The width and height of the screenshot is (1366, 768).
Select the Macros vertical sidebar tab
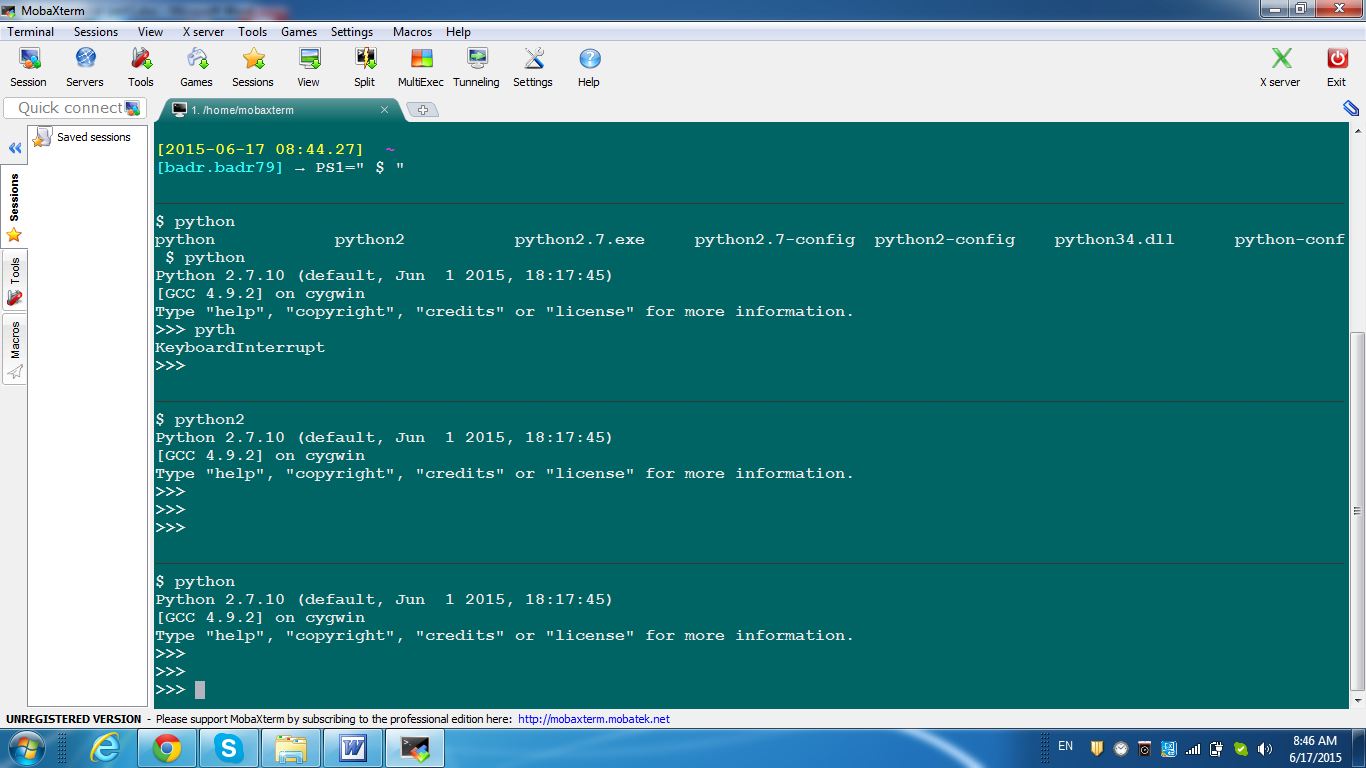[14, 350]
